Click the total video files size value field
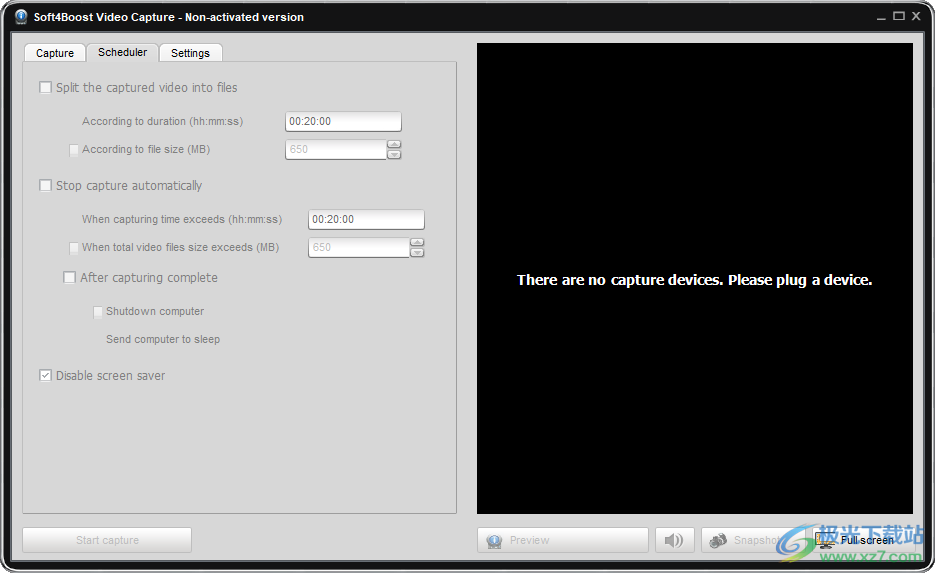 tap(358, 247)
